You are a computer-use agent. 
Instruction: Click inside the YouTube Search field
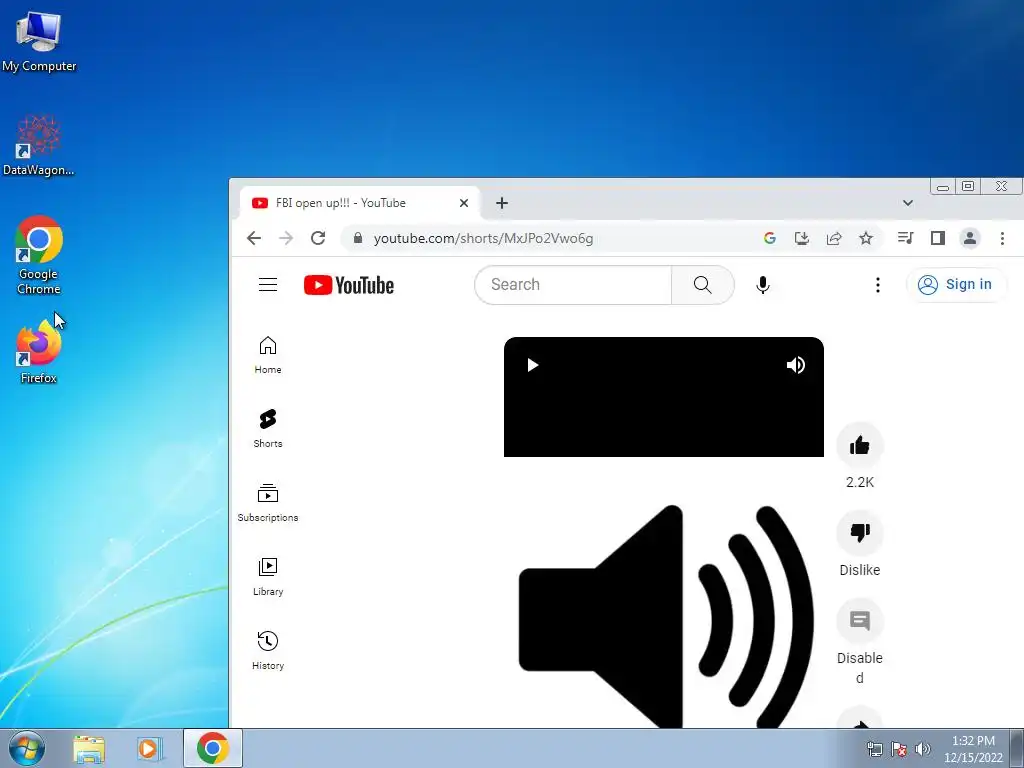573,285
